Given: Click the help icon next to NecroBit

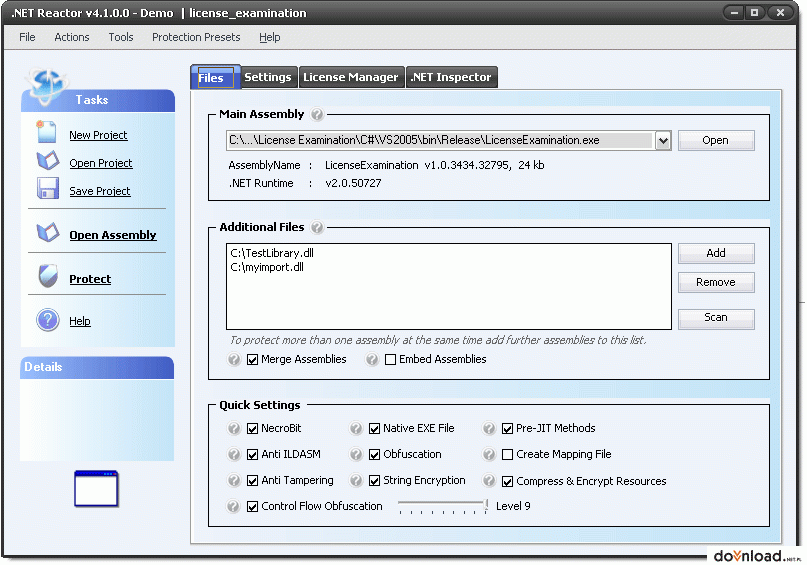Looking at the screenshot, I should (234, 428).
